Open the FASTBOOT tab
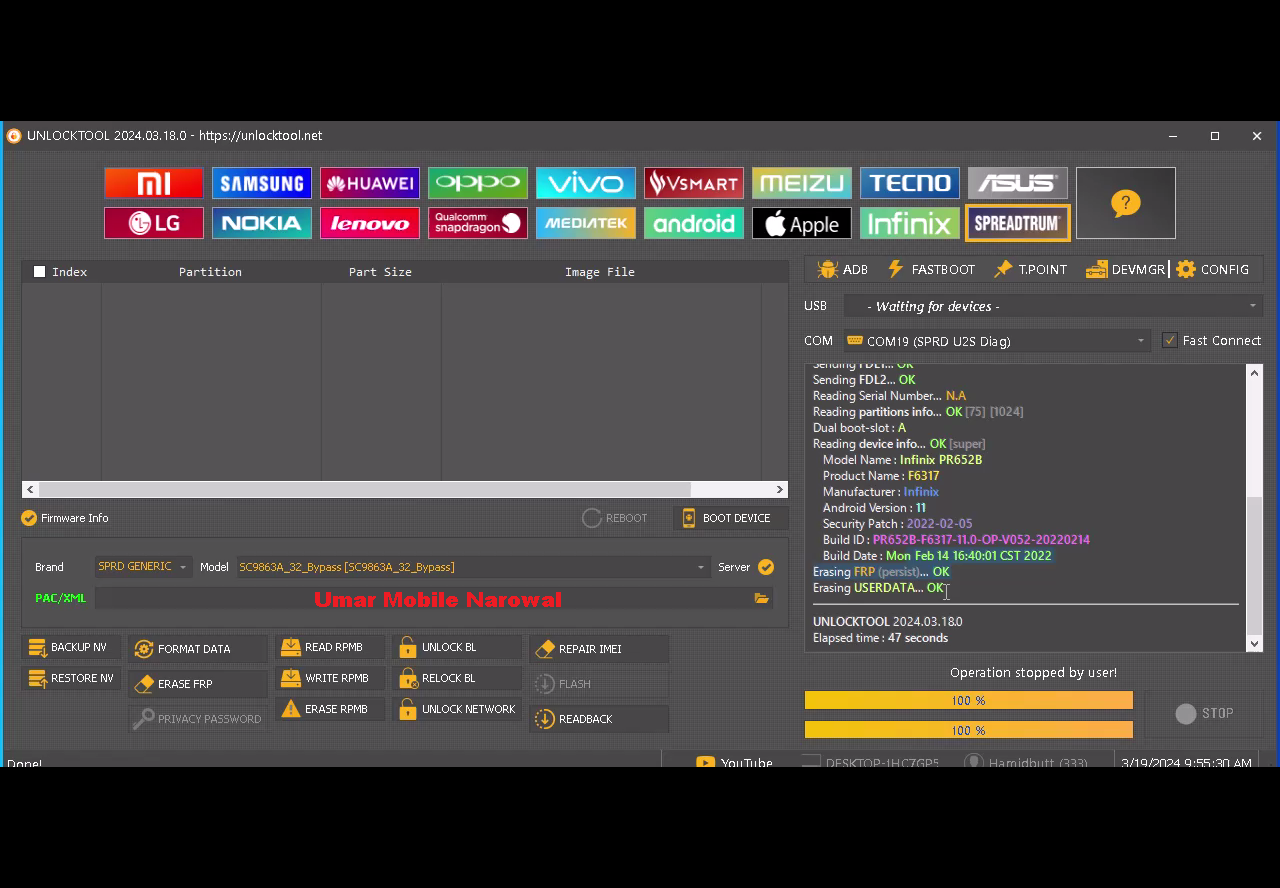 (931, 269)
